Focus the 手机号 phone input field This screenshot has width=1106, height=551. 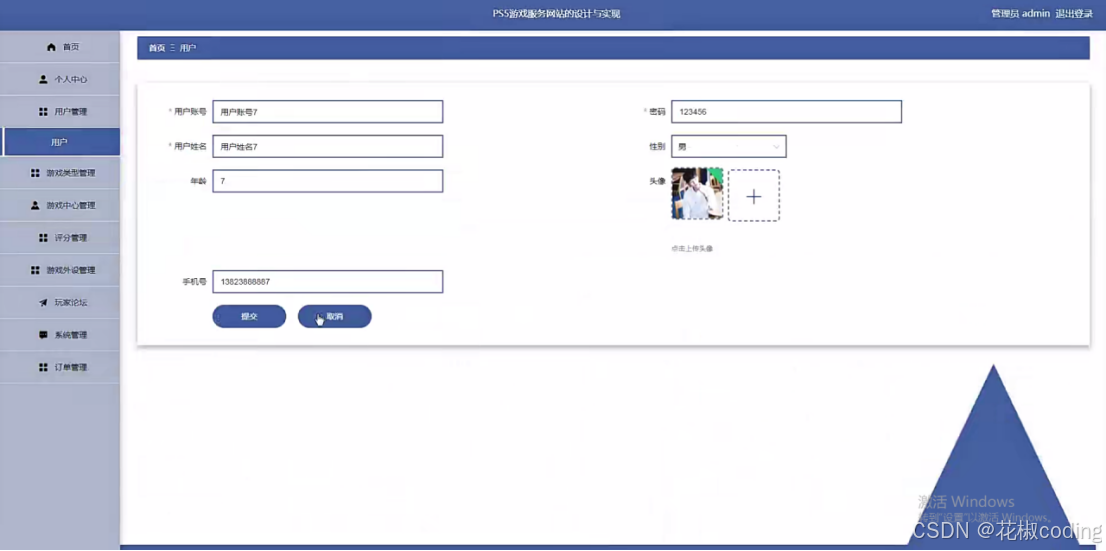pyautogui.click(x=327, y=281)
